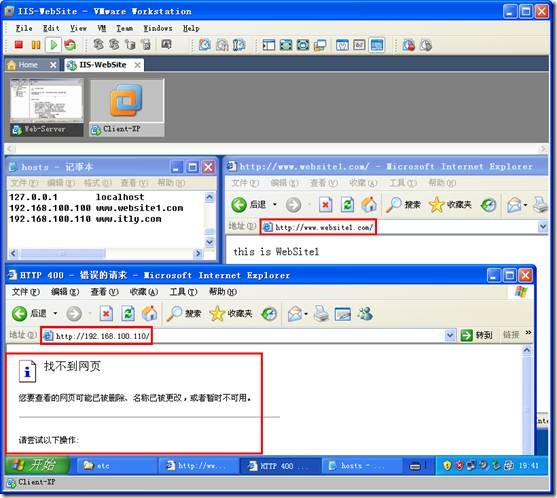Select the Web-Server VM thumbnail
The width and height of the screenshot is (557, 498).
pos(47,107)
